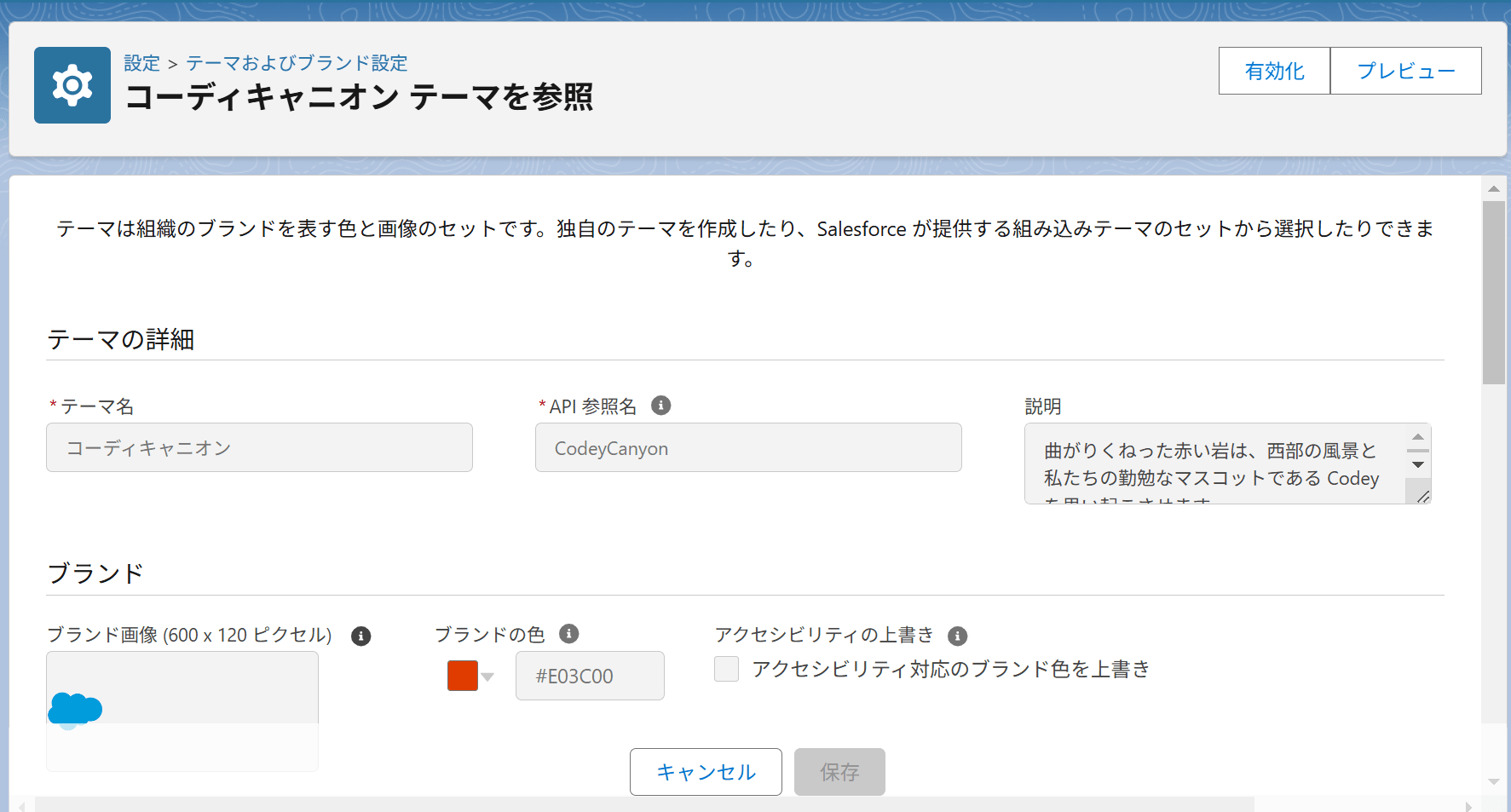Viewport: 1511px width, 812px height.
Task: Click the プレビュー button
Action: [1405, 71]
